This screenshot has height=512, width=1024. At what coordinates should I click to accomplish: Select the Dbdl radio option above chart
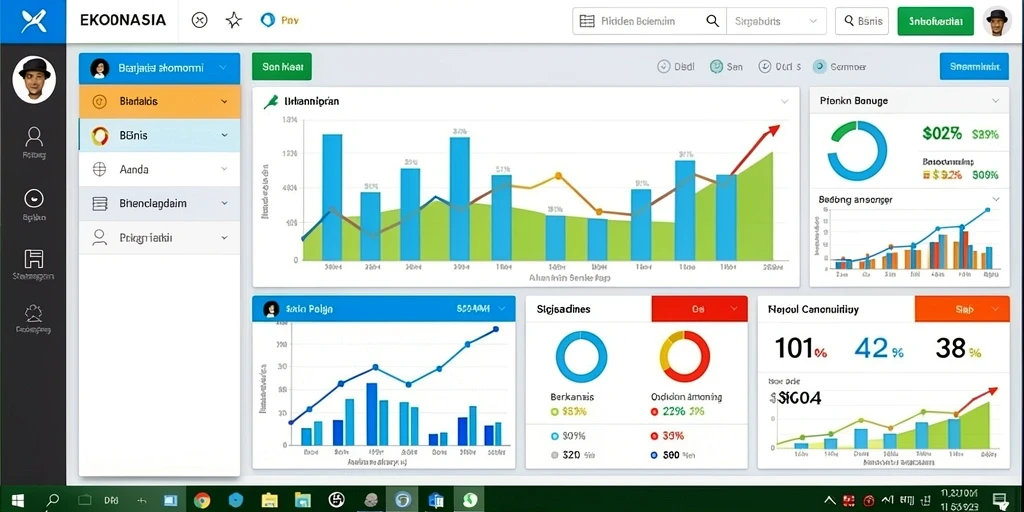tap(675, 66)
